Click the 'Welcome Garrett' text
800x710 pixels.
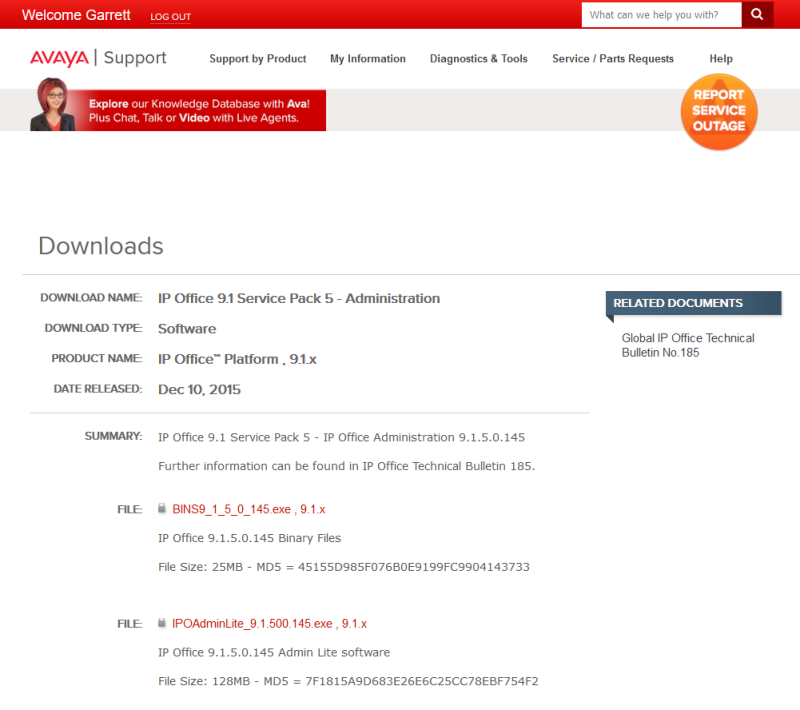[76, 15]
